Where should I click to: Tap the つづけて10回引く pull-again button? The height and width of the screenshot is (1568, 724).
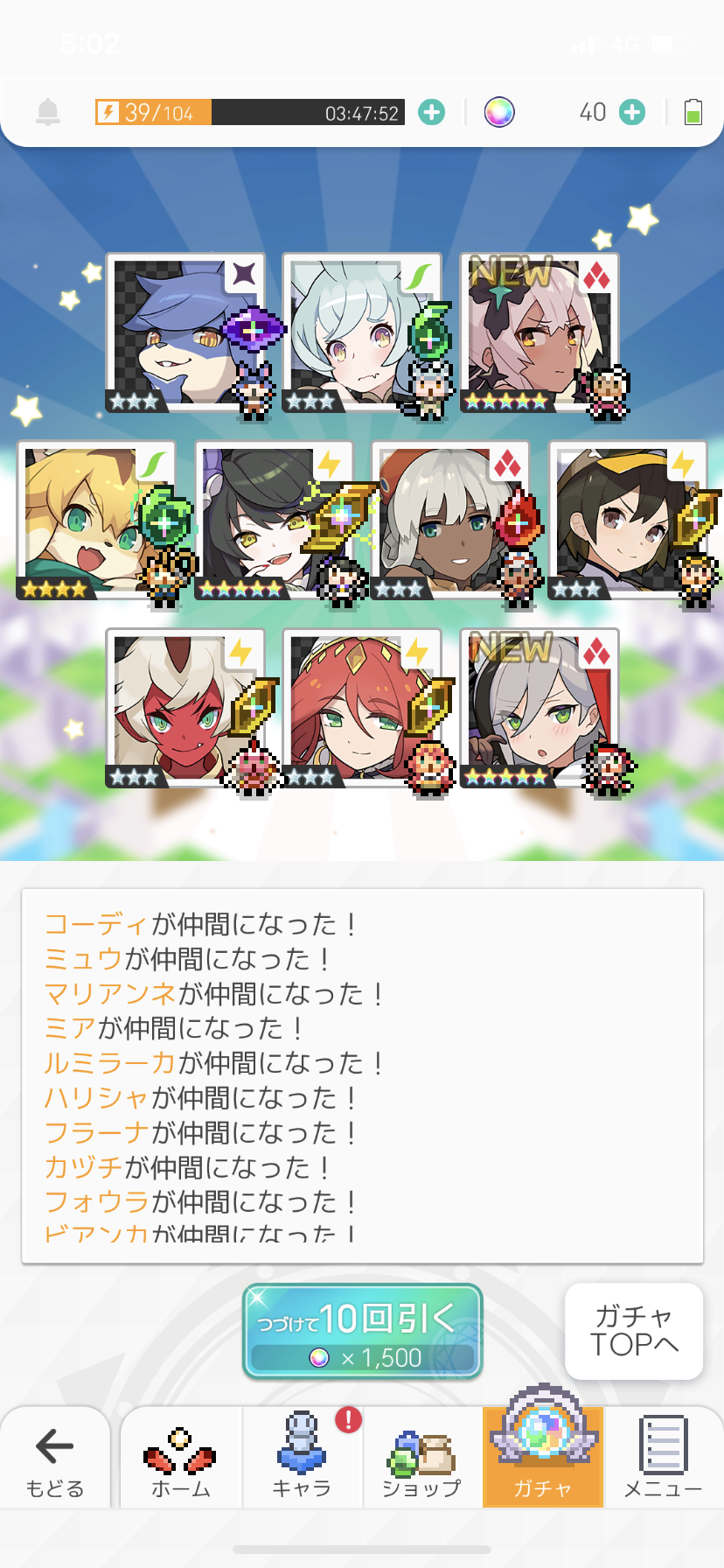click(362, 1331)
